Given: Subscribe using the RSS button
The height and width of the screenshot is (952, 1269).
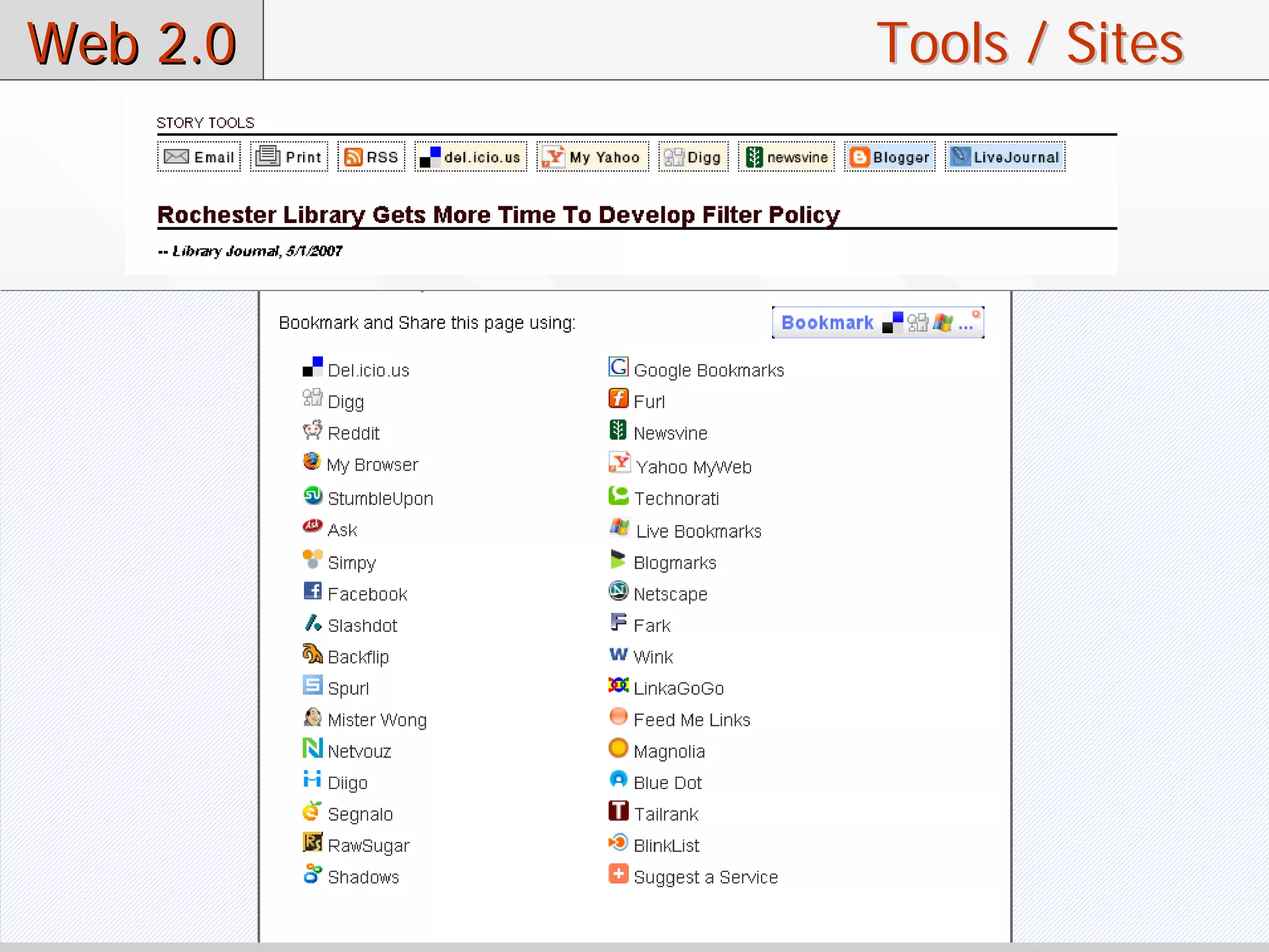Looking at the screenshot, I should coord(371,157).
